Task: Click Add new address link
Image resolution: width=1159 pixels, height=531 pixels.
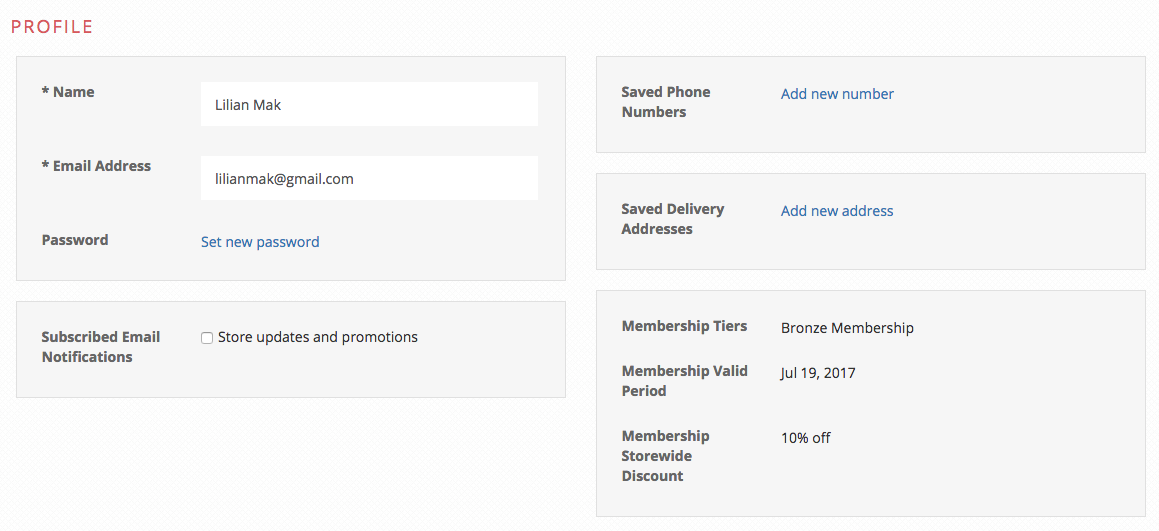Action: point(837,211)
